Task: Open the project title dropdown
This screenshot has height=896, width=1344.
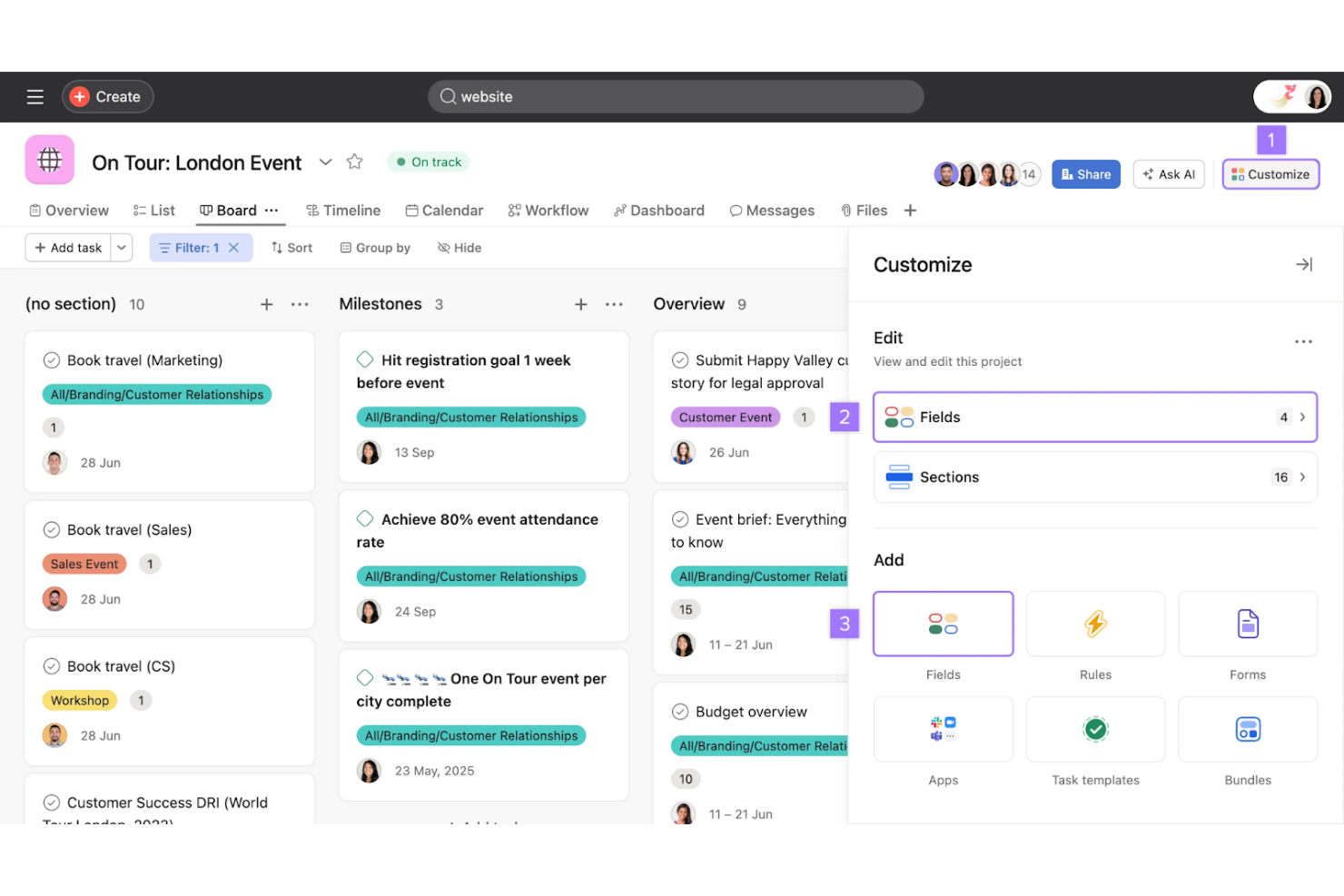Action: click(325, 162)
